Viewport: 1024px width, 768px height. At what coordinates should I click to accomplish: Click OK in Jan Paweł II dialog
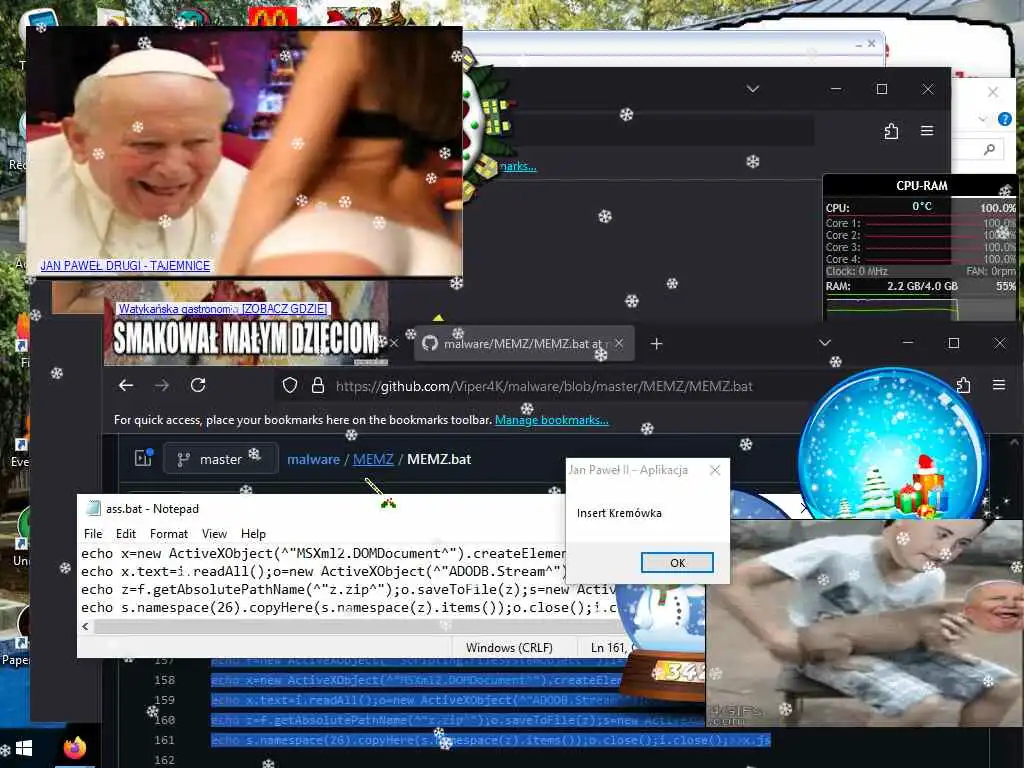[677, 562]
